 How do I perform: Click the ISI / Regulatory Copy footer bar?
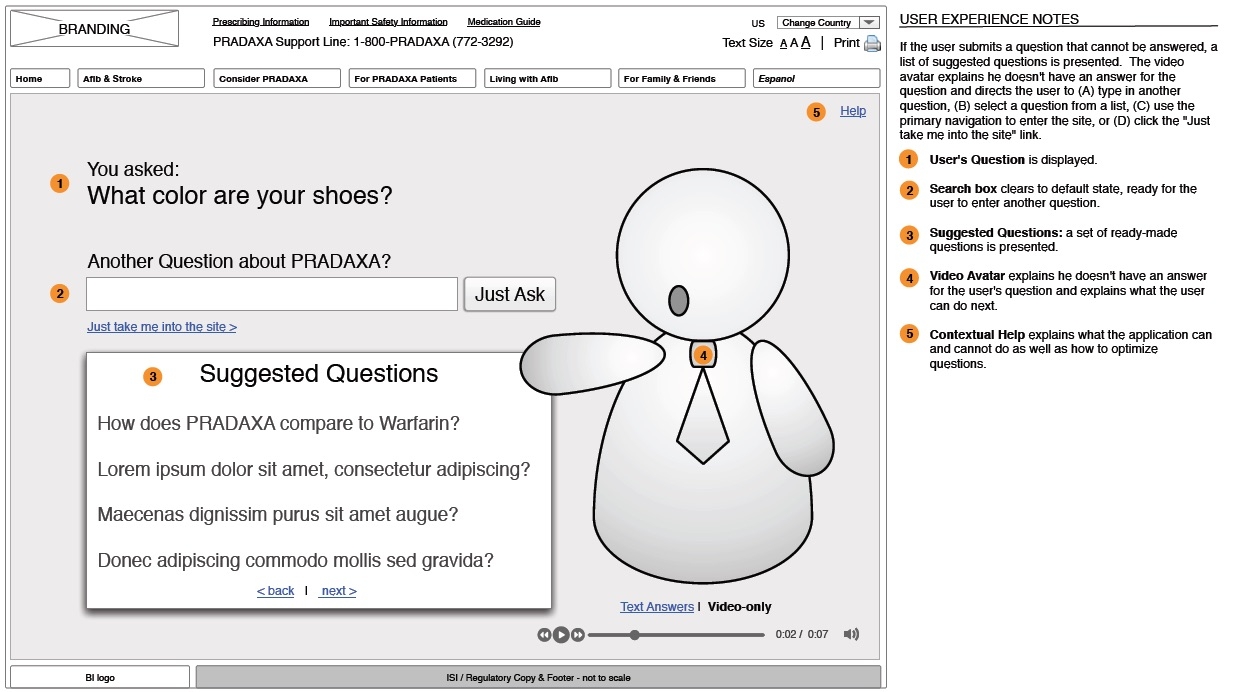538,677
